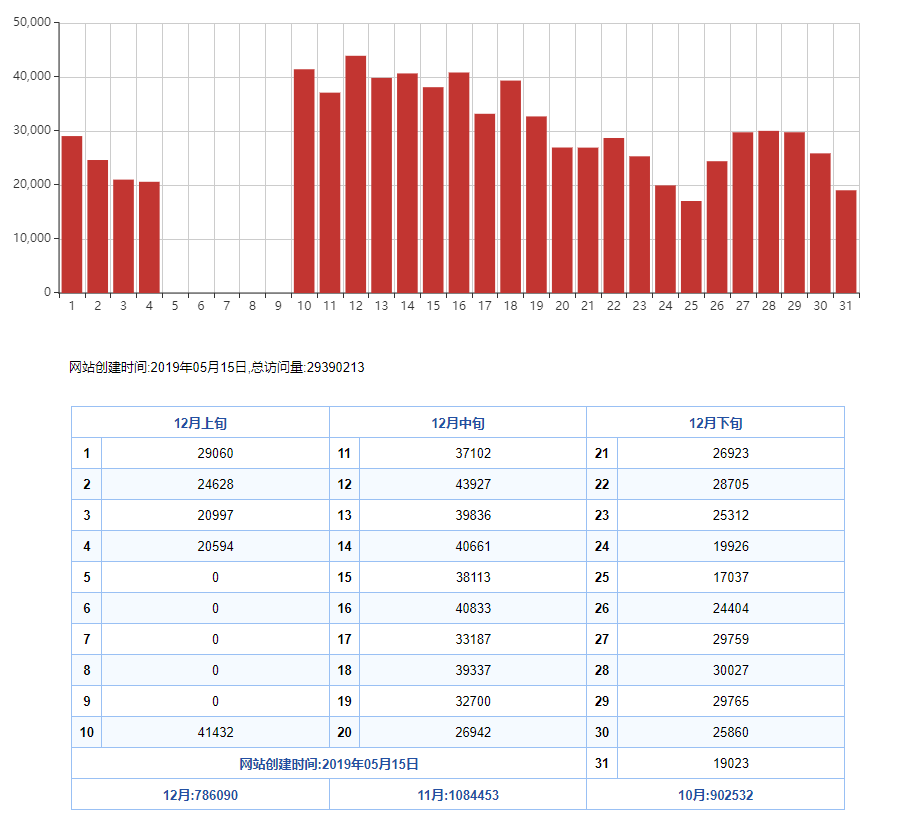The width and height of the screenshot is (915, 813).
Task: Click table value 39836
Action: click(473, 515)
